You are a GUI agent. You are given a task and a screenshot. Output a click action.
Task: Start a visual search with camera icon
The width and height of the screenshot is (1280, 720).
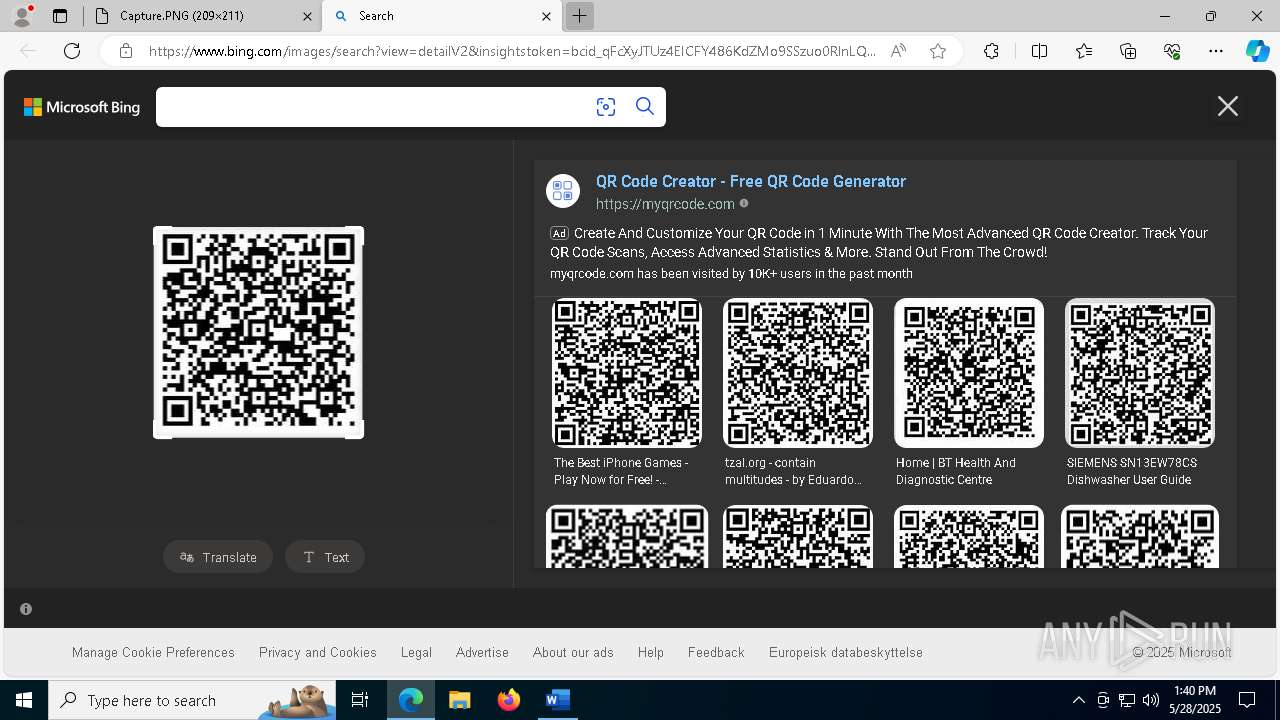[x=606, y=107]
